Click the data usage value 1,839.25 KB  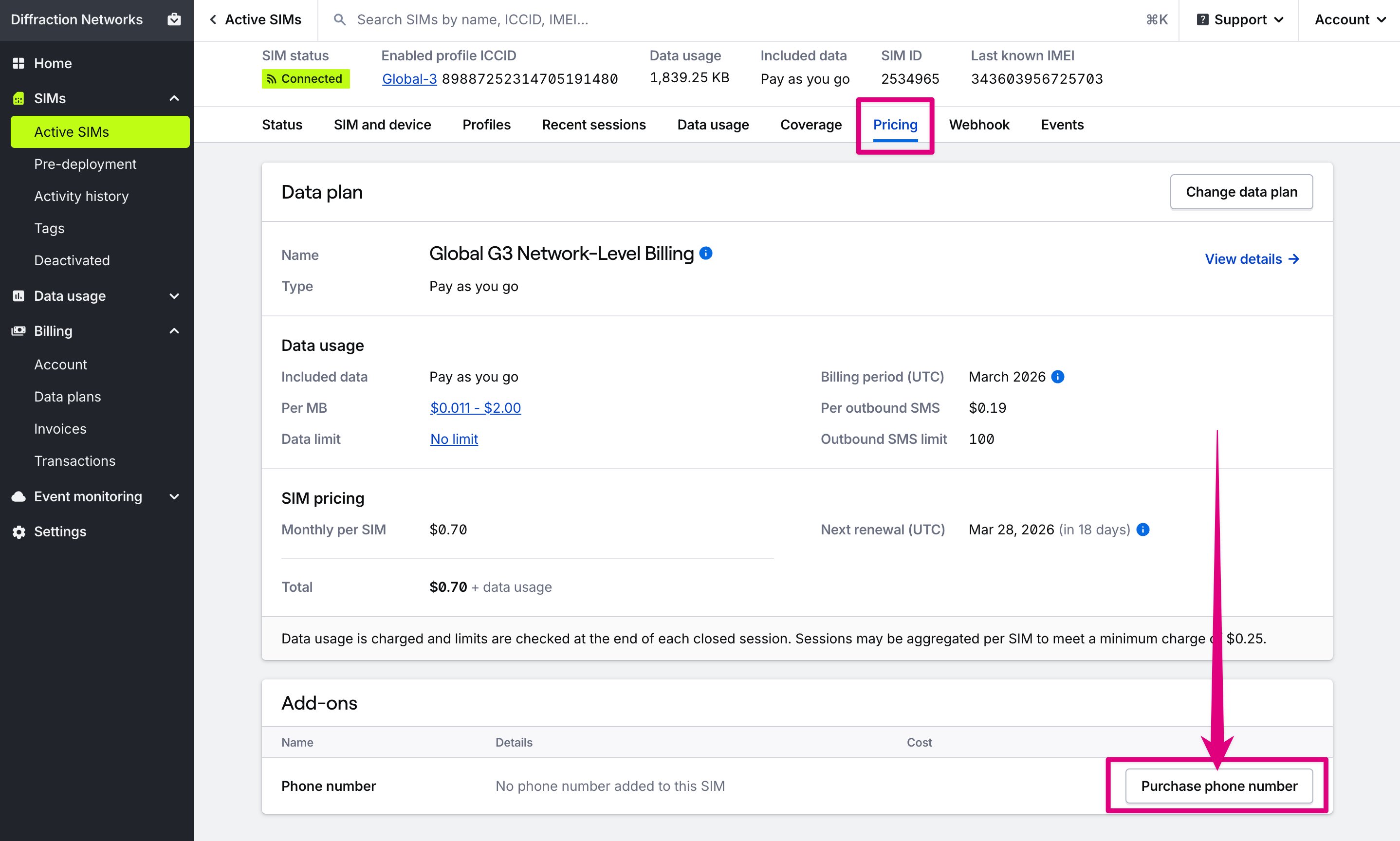[689, 78]
